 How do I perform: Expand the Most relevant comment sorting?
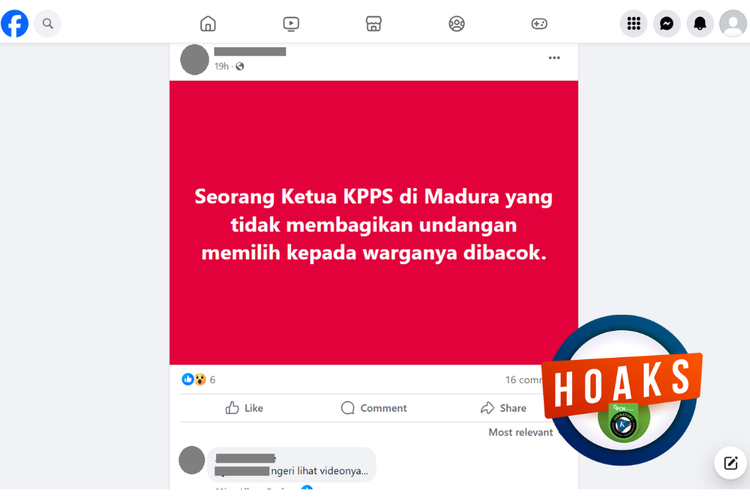[520, 432]
